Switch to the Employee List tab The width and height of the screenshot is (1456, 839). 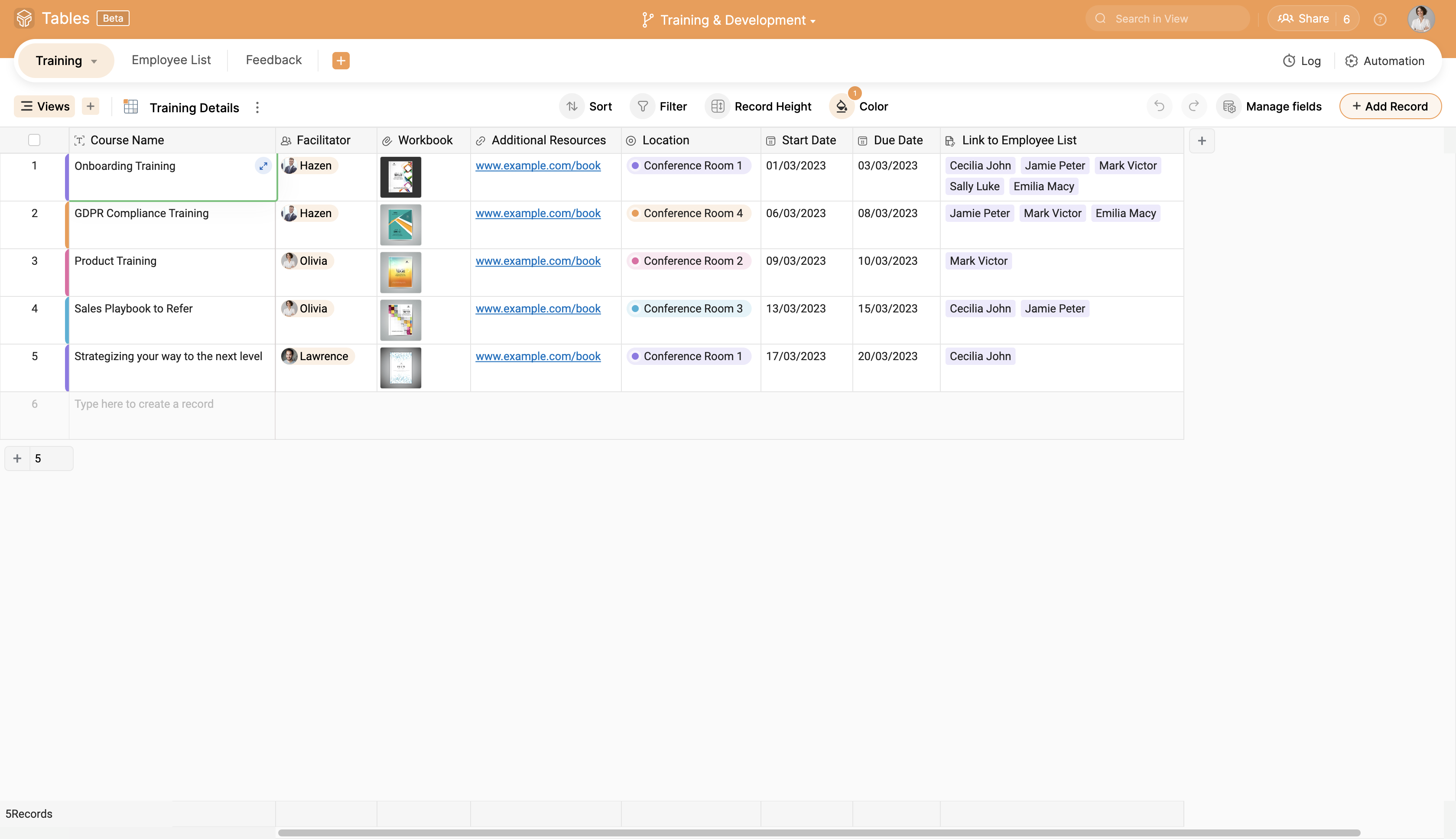[171, 60]
